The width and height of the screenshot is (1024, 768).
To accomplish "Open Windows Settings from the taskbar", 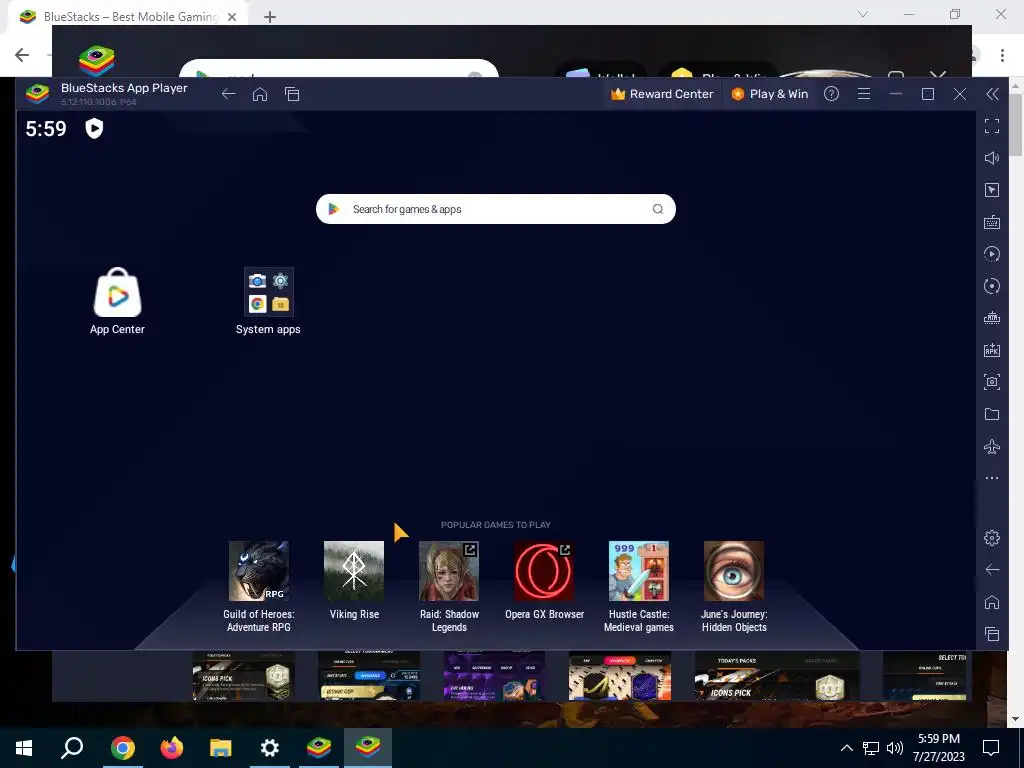I will pos(270,748).
